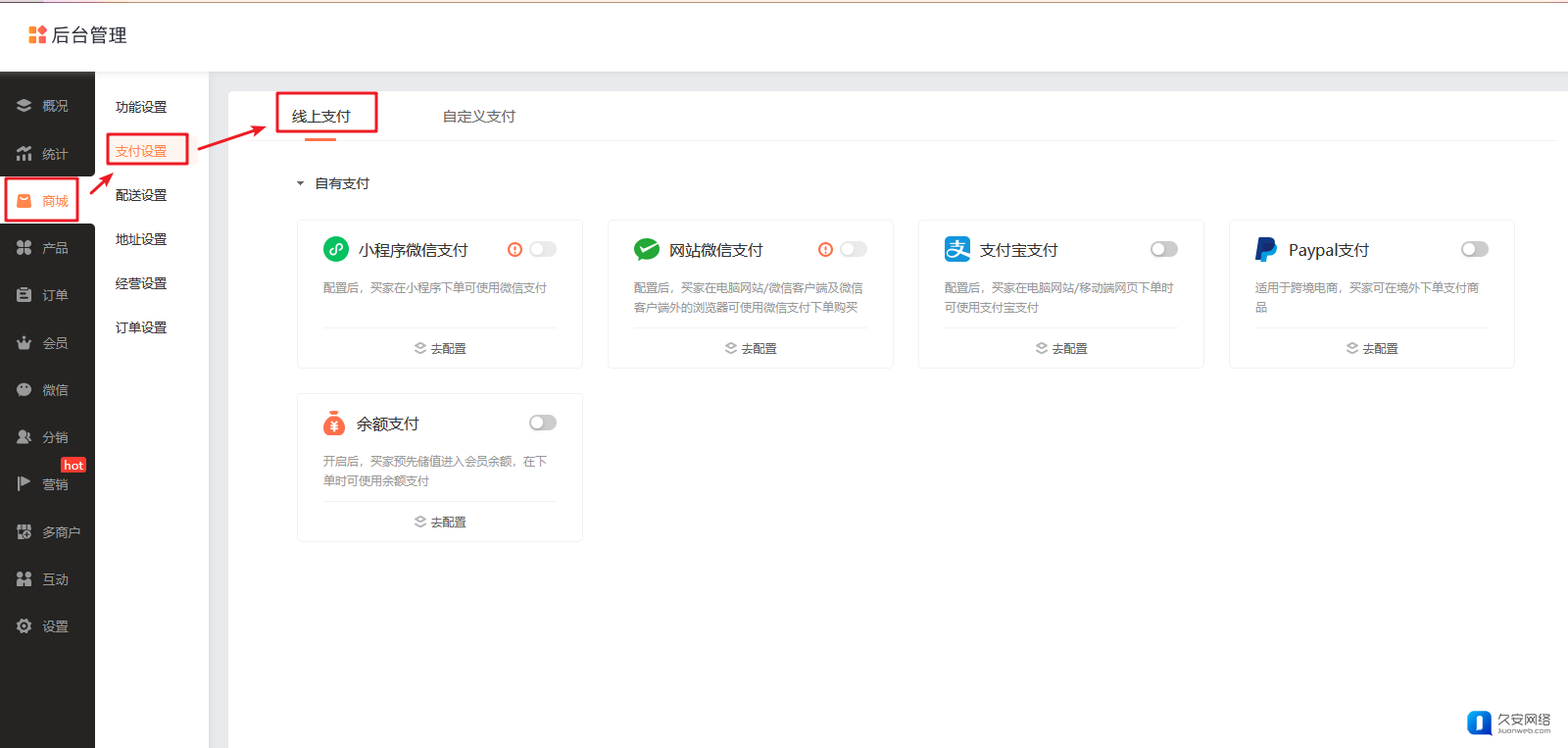
Task: Click the Alipay logo icon
Action: (956, 250)
